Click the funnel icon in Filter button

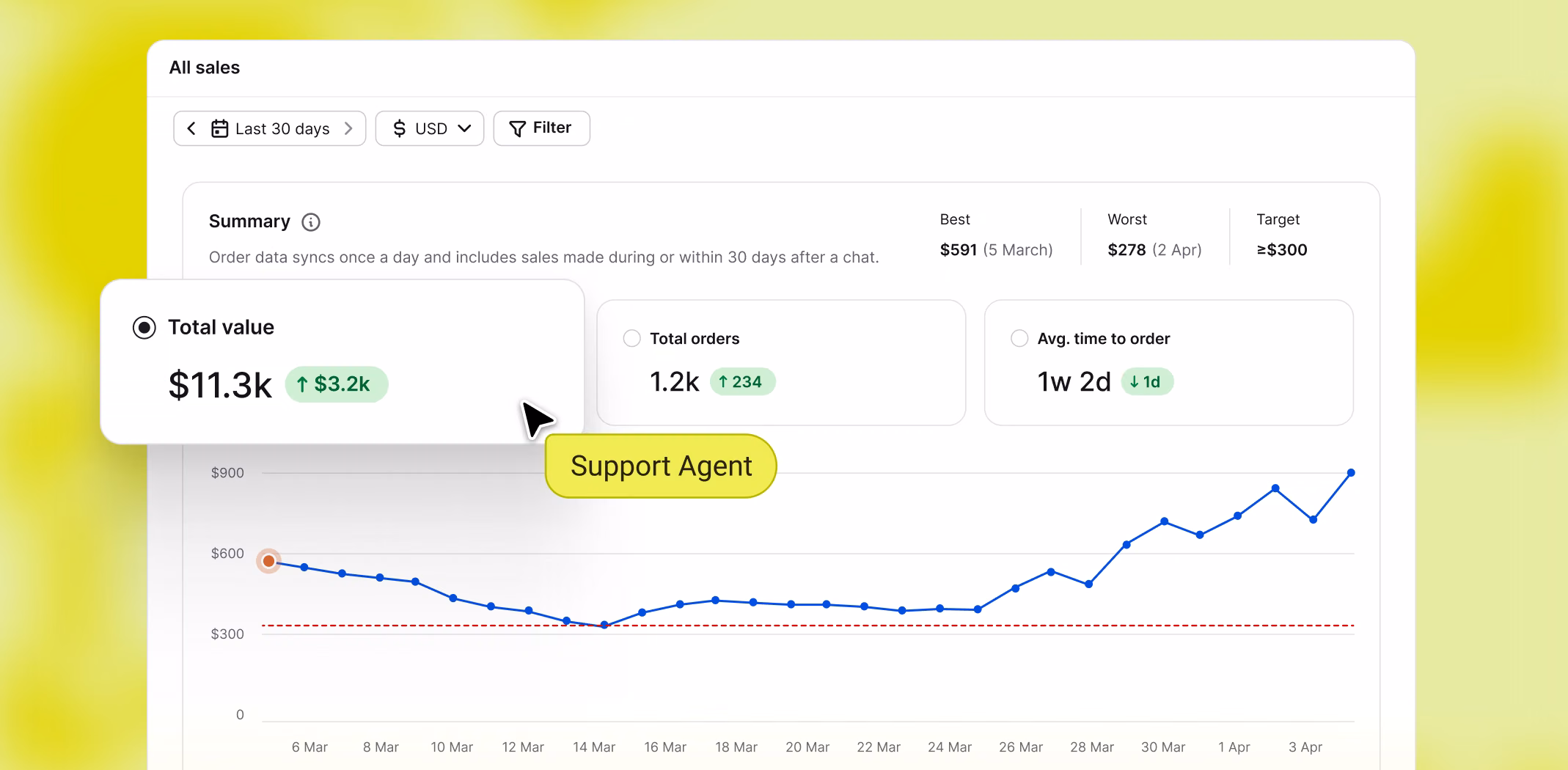517,128
